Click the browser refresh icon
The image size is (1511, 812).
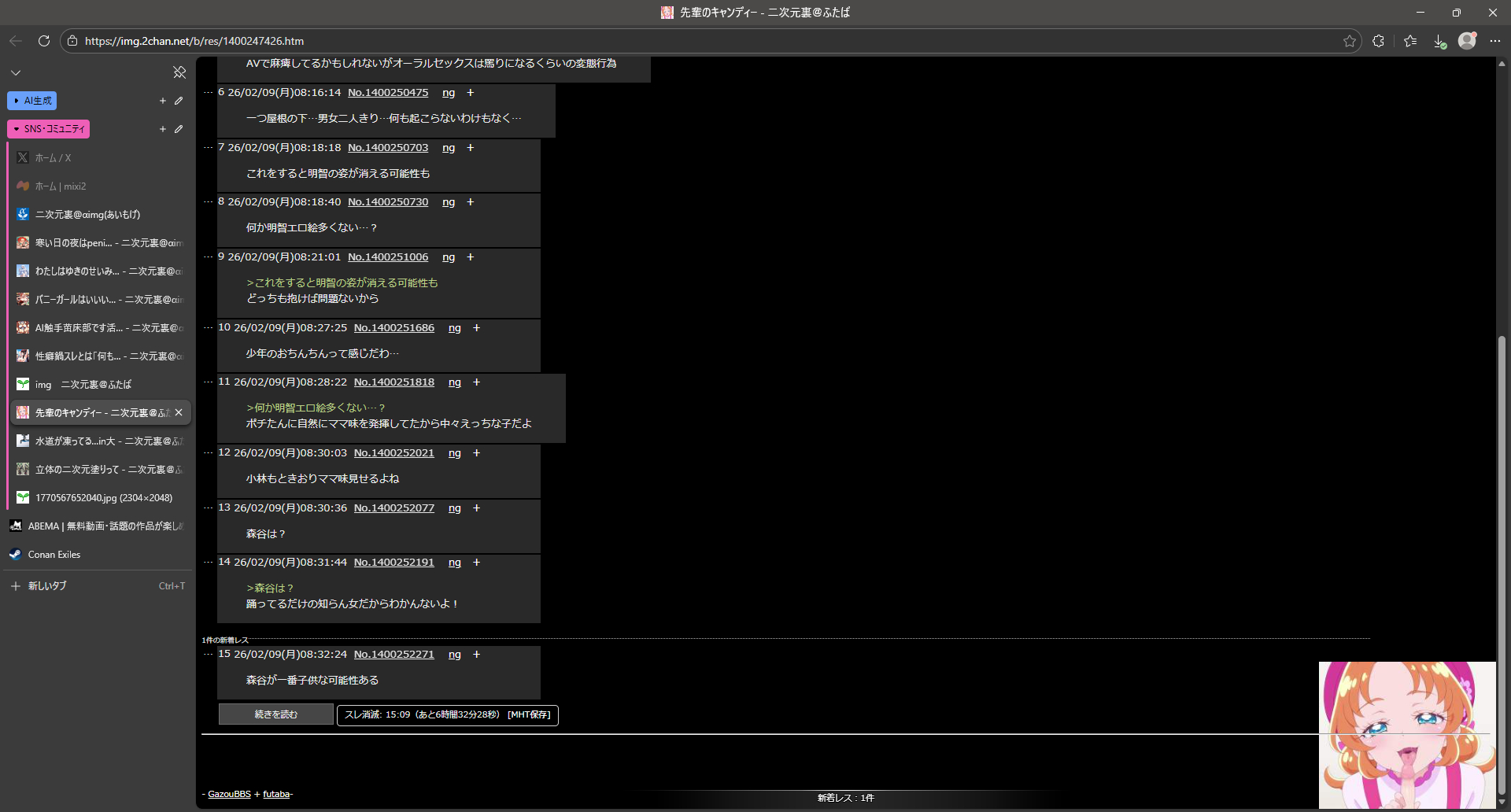pos(44,41)
